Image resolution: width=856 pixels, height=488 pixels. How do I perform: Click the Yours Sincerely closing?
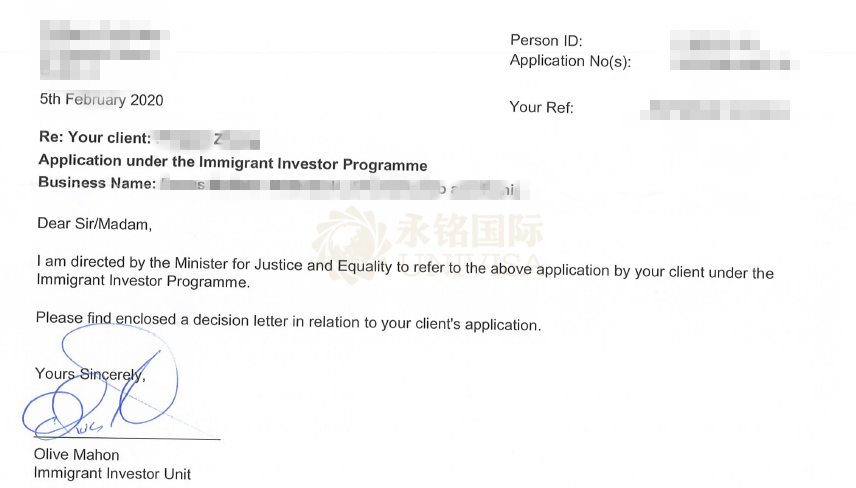[x=90, y=374]
